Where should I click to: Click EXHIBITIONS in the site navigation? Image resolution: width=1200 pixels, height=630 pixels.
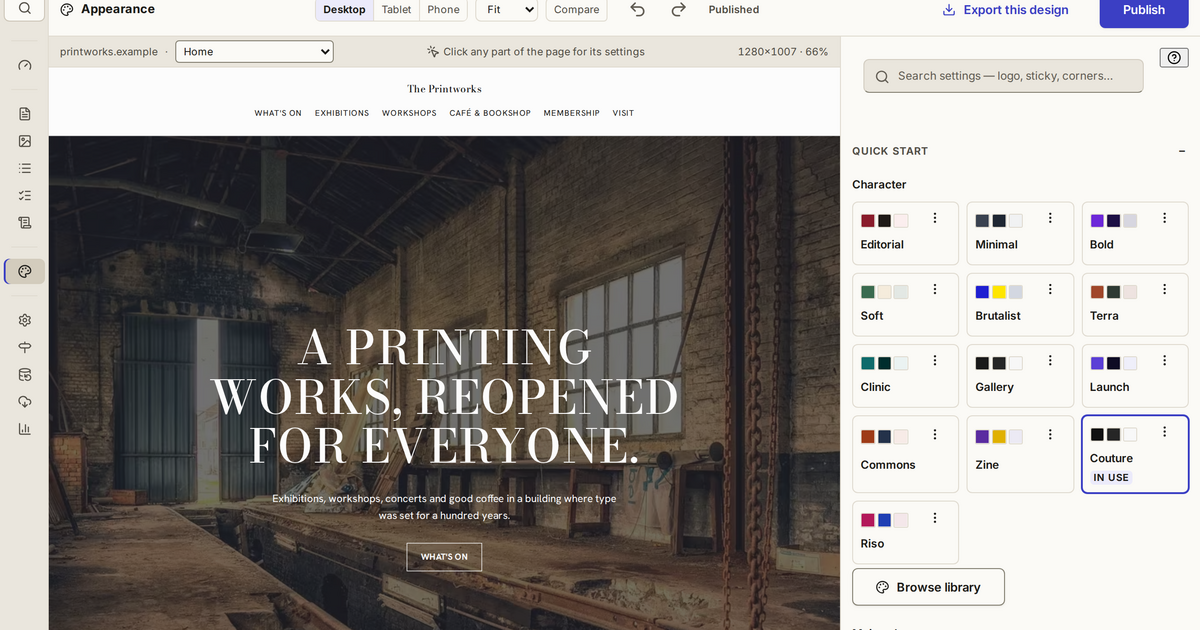[x=342, y=113]
